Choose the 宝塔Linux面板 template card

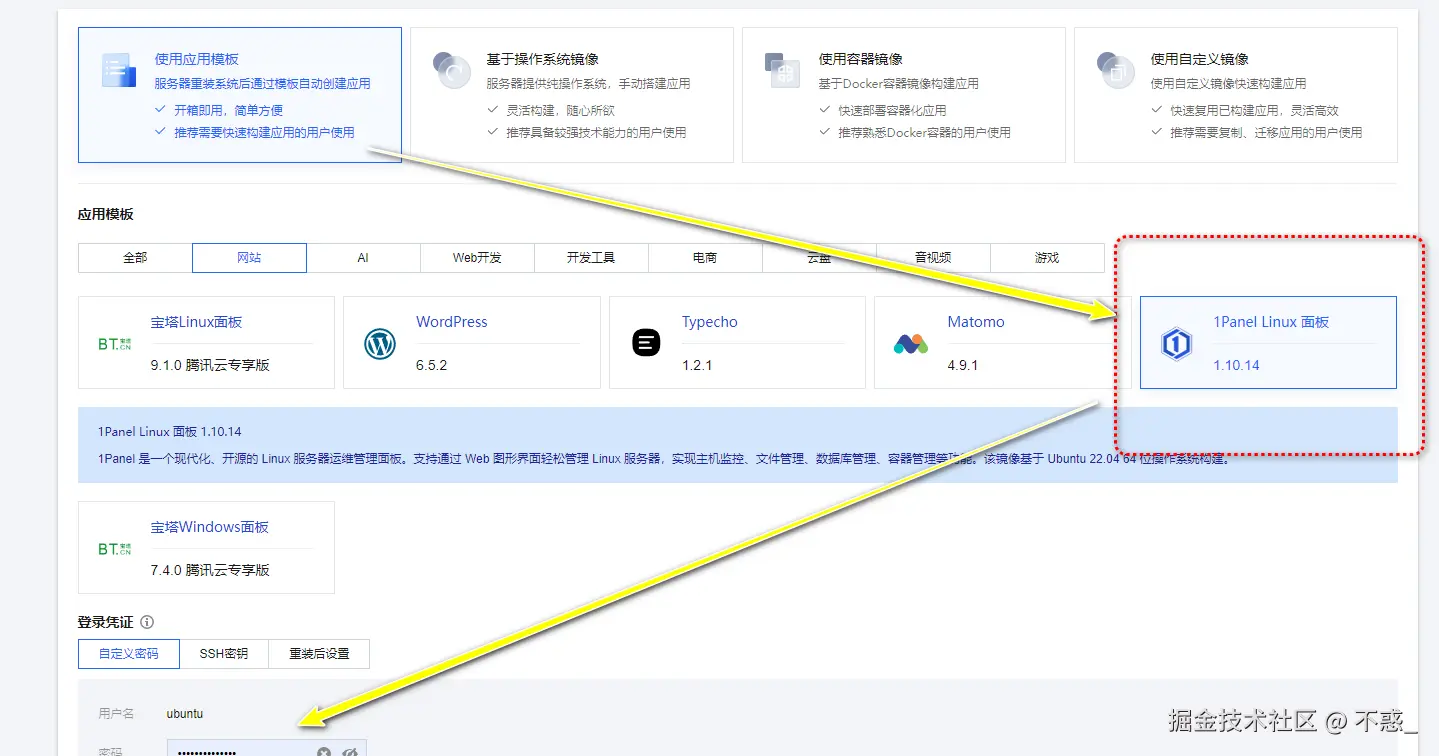pyautogui.click(x=206, y=342)
